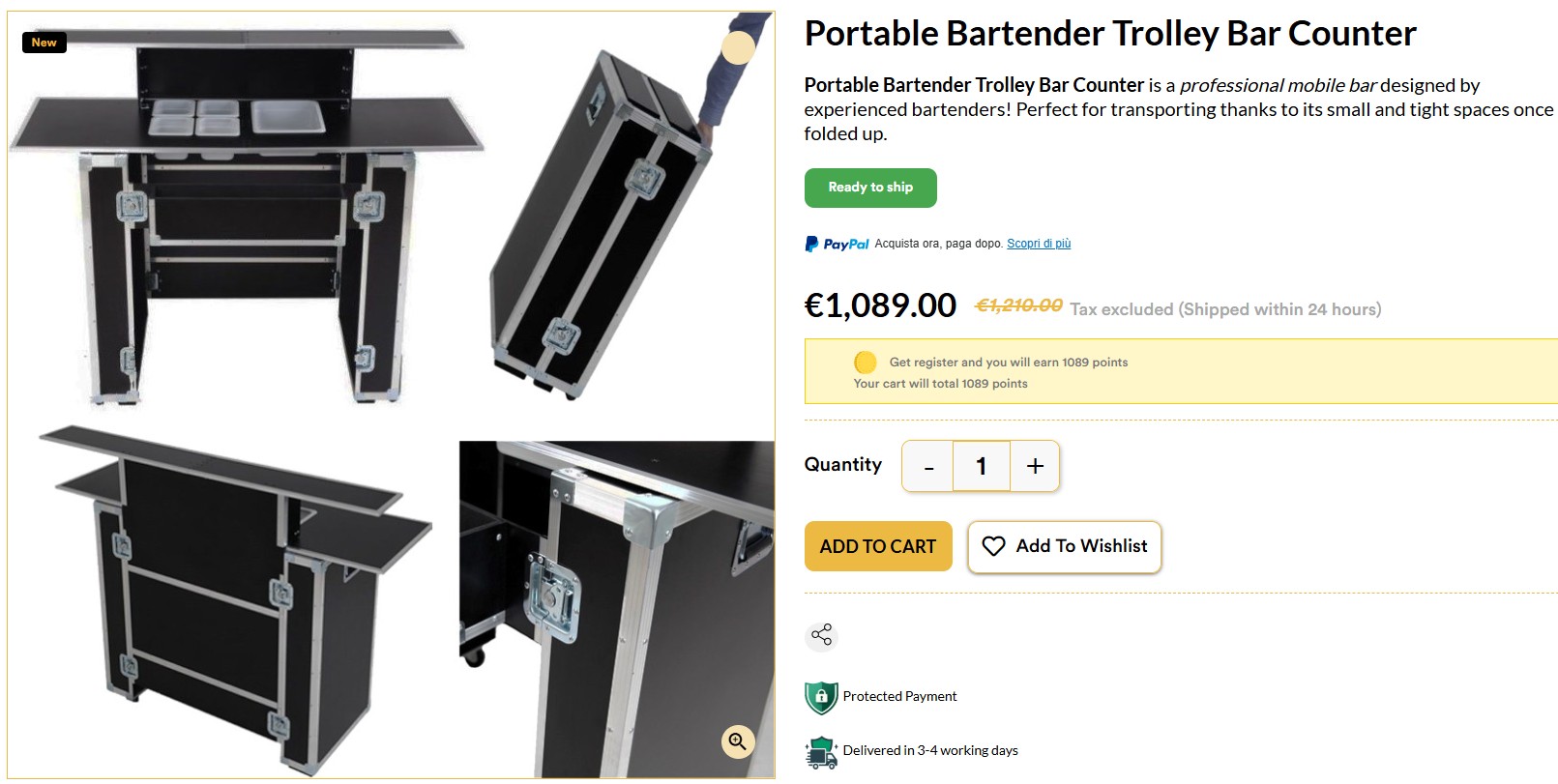Click the magnifier zoom icon on product image
The width and height of the screenshot is (1558, 784).
click(737, 741)
